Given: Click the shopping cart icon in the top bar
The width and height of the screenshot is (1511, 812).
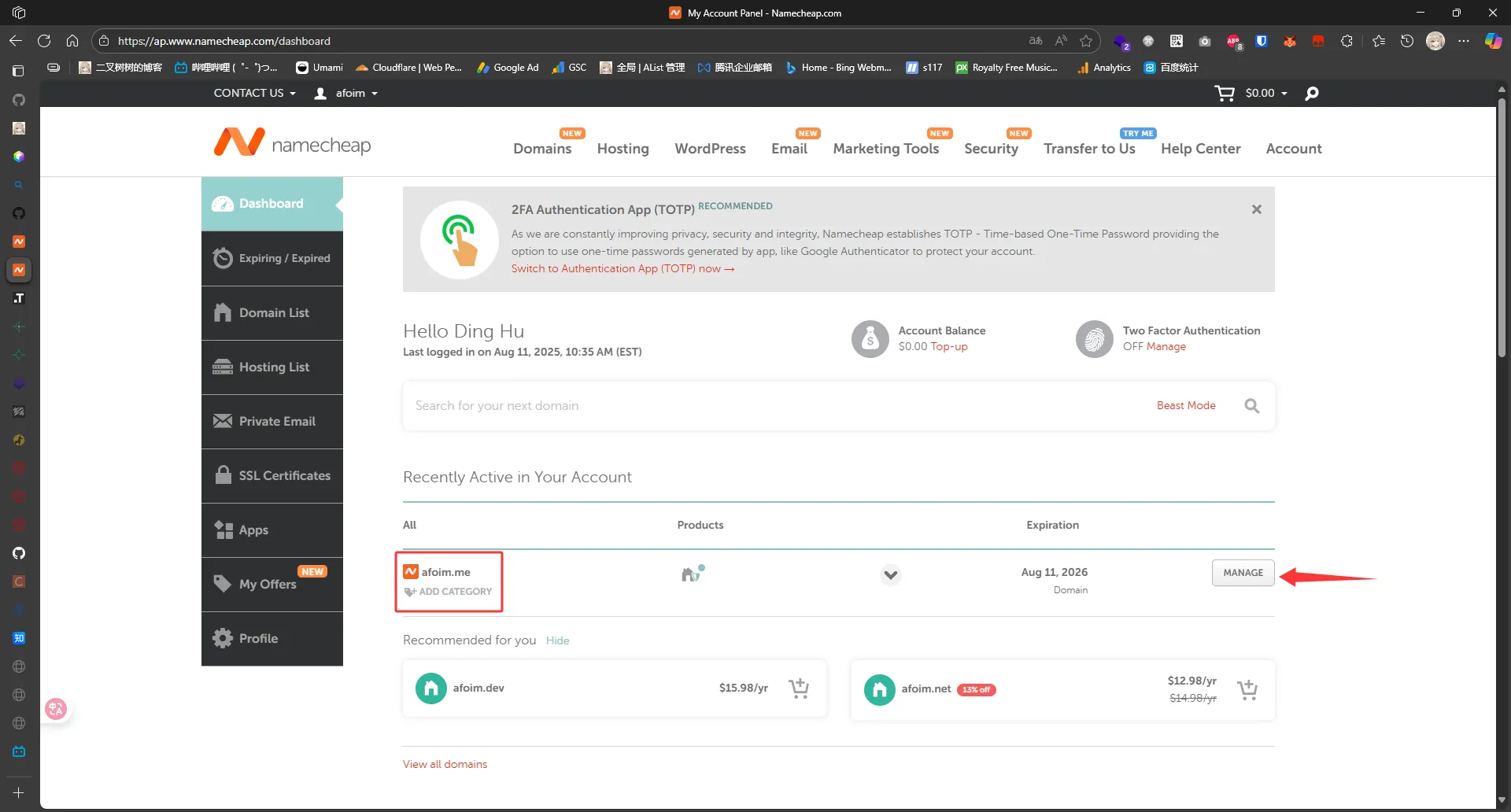Looking at the screenshot, I should pos(1224,94).
